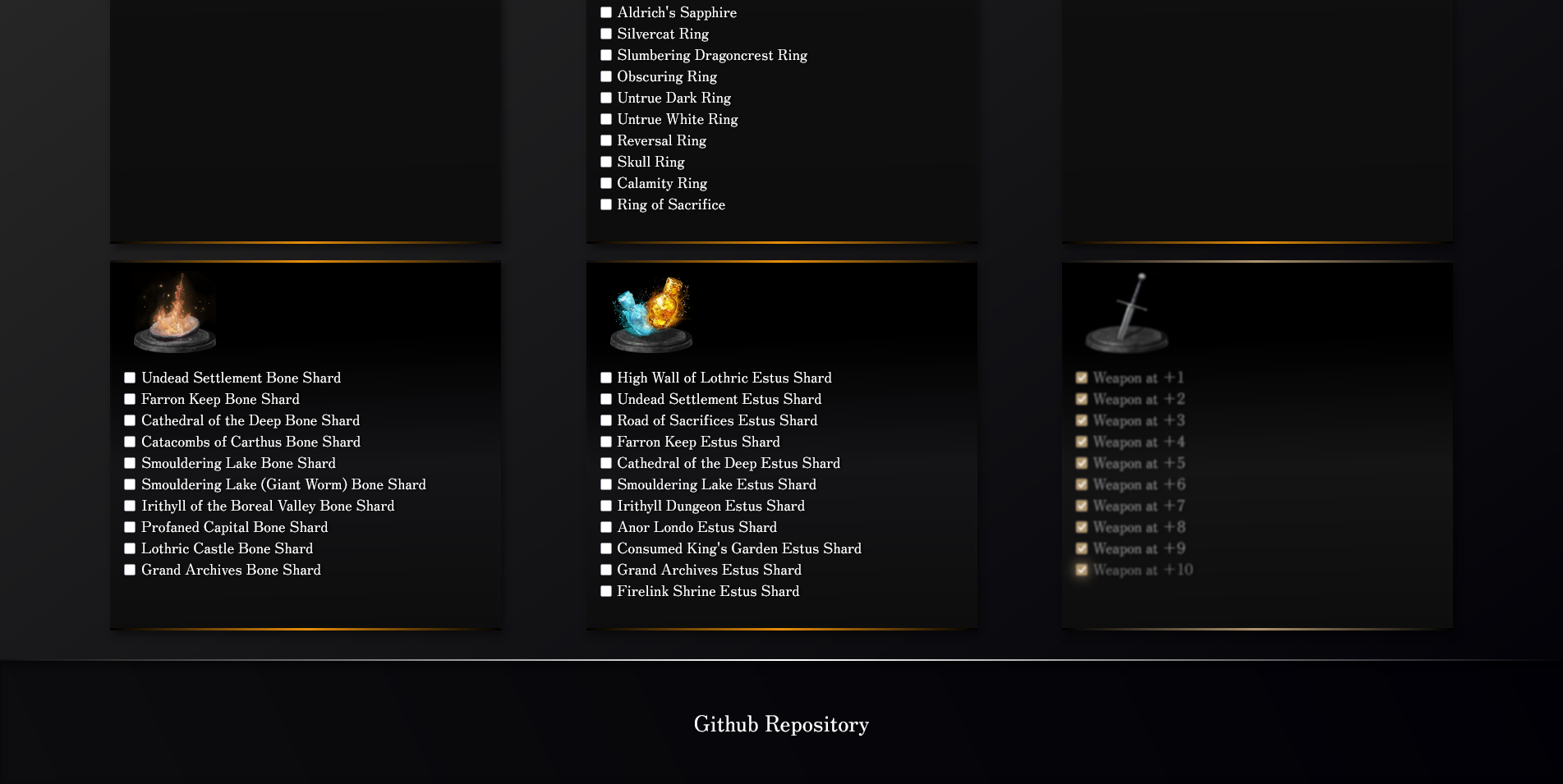Toggle the Calamity Ring checkbox

tap(606, 183)
